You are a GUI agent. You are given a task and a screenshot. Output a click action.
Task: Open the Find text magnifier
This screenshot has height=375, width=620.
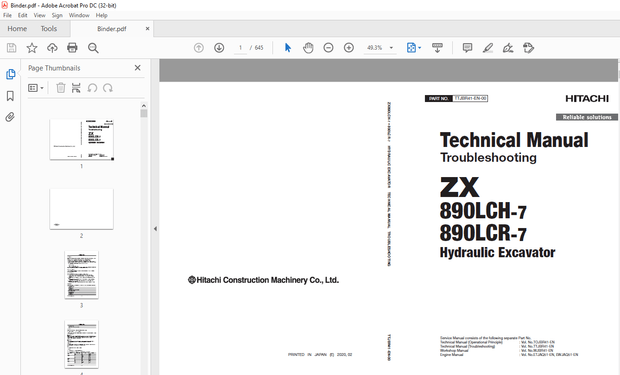pyautogui.click(x=93, y=48)
